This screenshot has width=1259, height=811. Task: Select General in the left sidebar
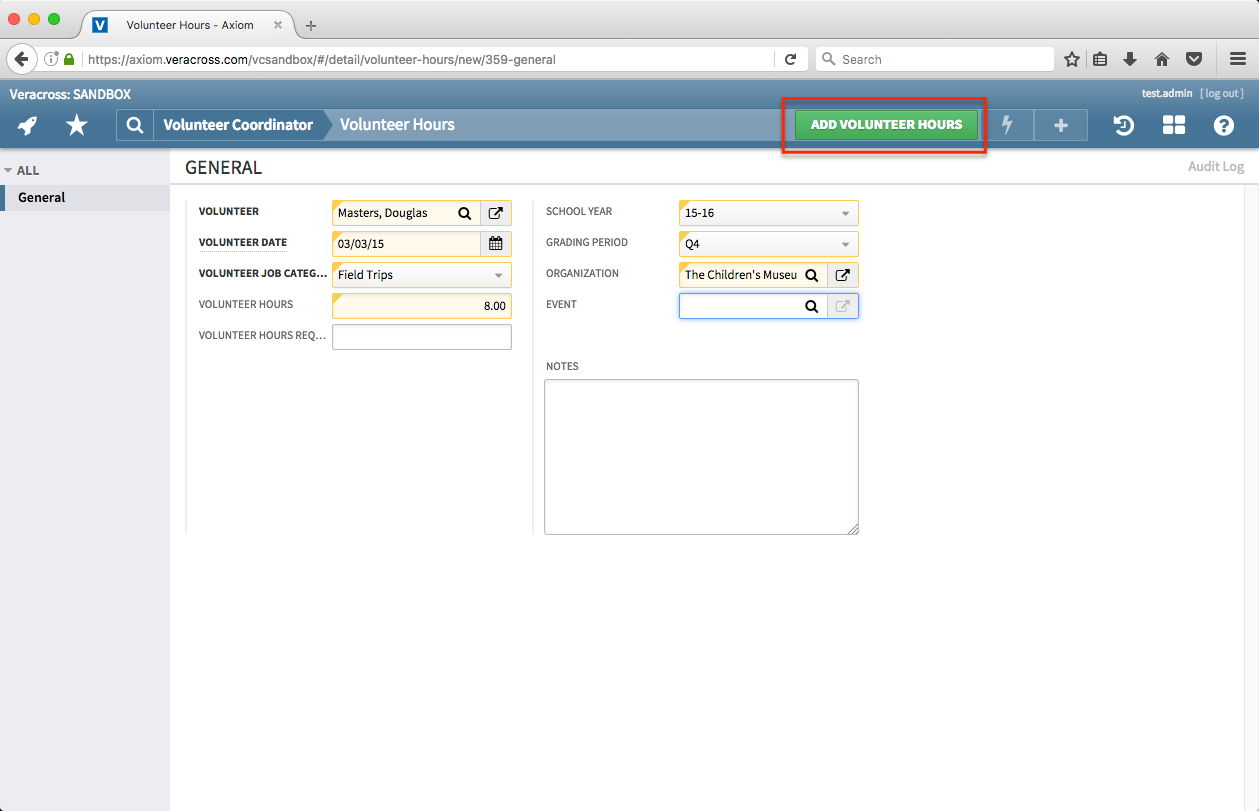(x=41, y=197)
